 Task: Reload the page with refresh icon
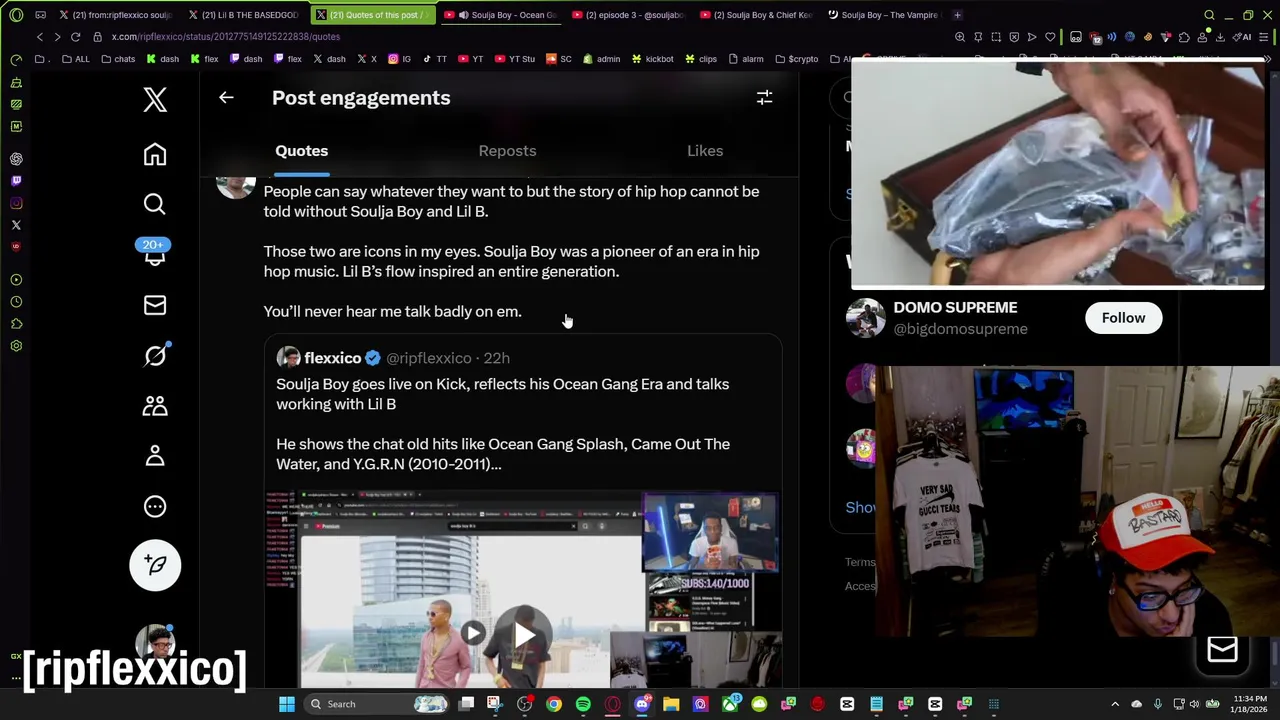coord(75,37)
